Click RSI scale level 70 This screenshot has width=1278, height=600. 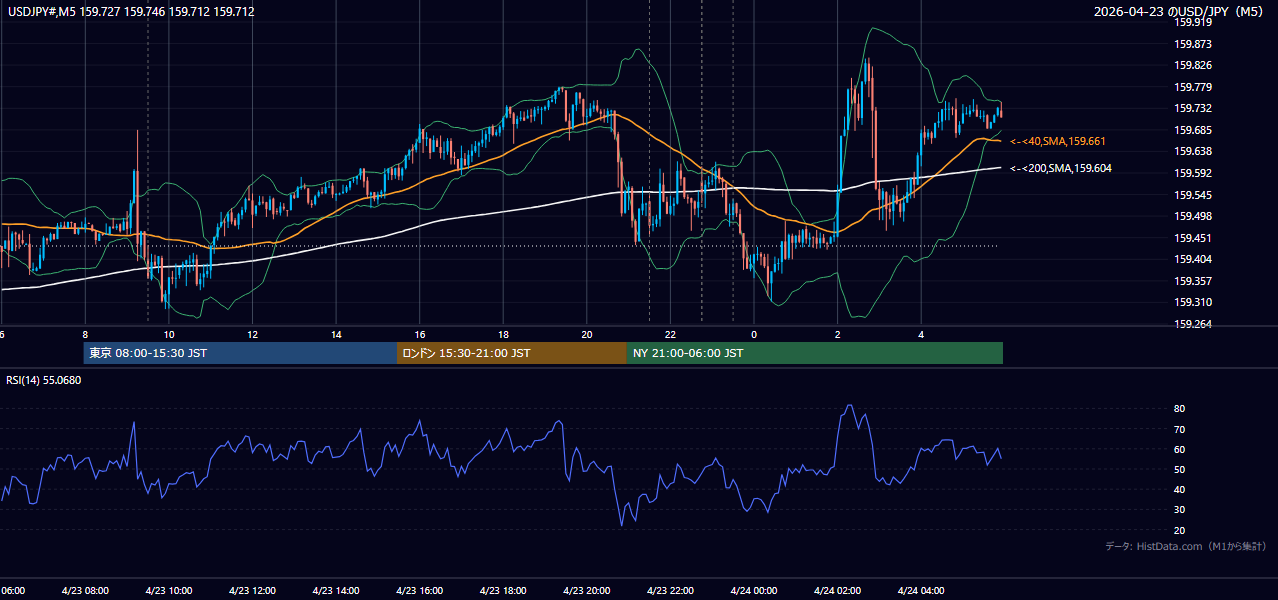(x=1180, y=429)
